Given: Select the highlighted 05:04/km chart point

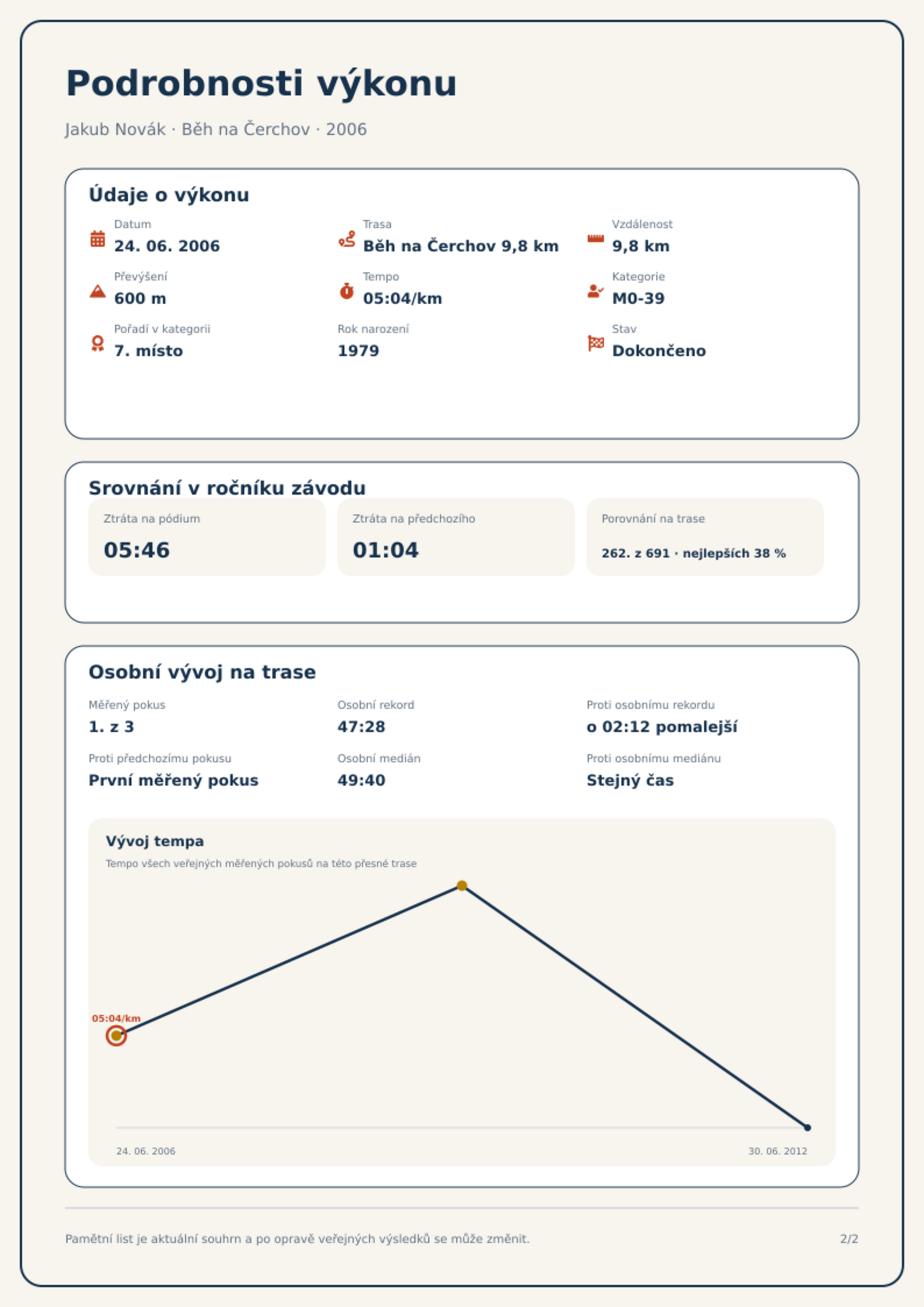Looking at the screenshot, I should coord(116,1035).
